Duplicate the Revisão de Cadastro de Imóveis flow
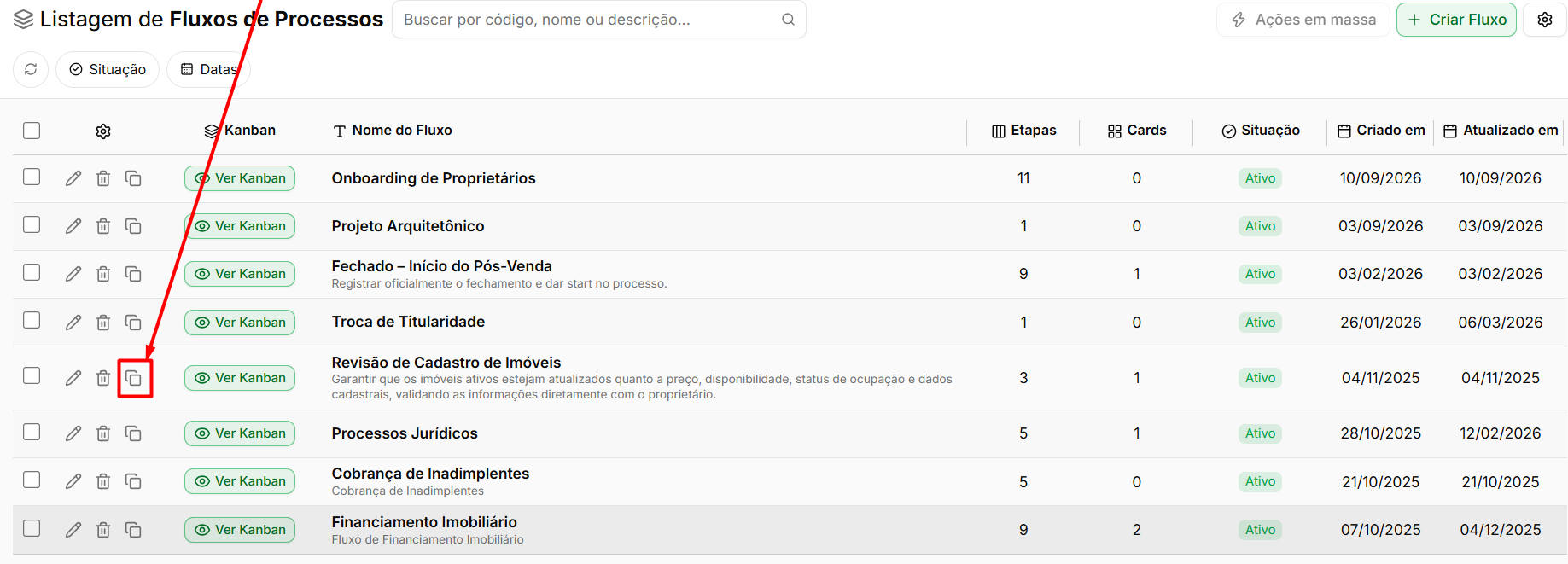This screenshot has width=1568, height=564. click(x=133, y=378)
